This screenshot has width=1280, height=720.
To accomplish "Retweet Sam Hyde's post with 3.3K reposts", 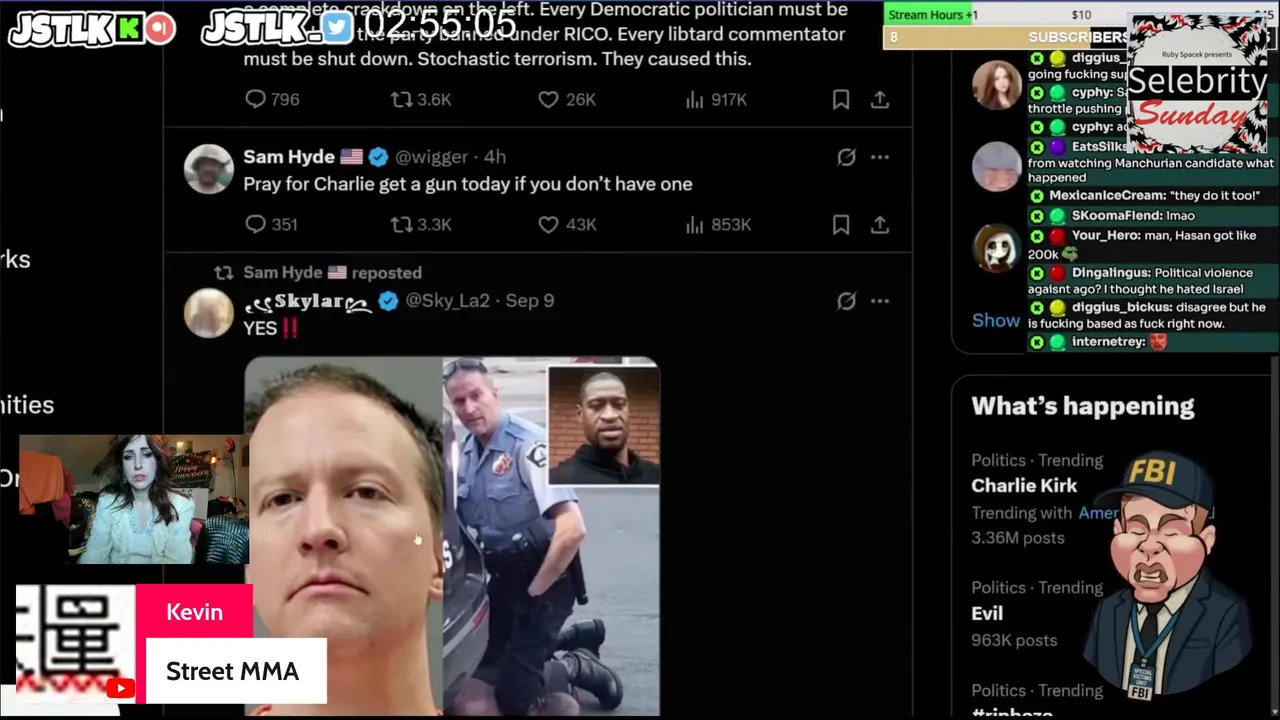I will [x=421, y=225].
